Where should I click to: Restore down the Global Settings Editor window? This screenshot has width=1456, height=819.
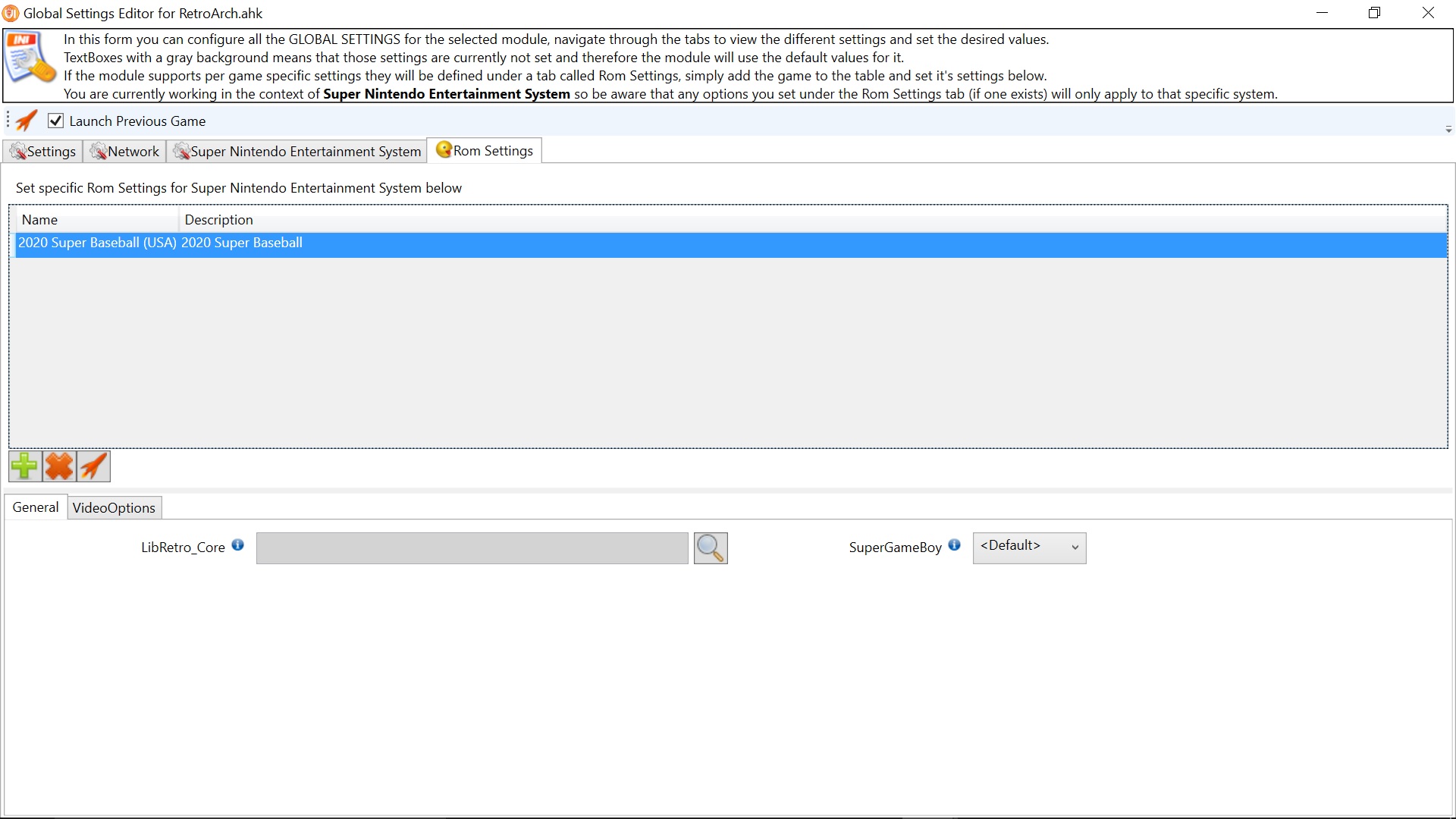pos(1374,13)
